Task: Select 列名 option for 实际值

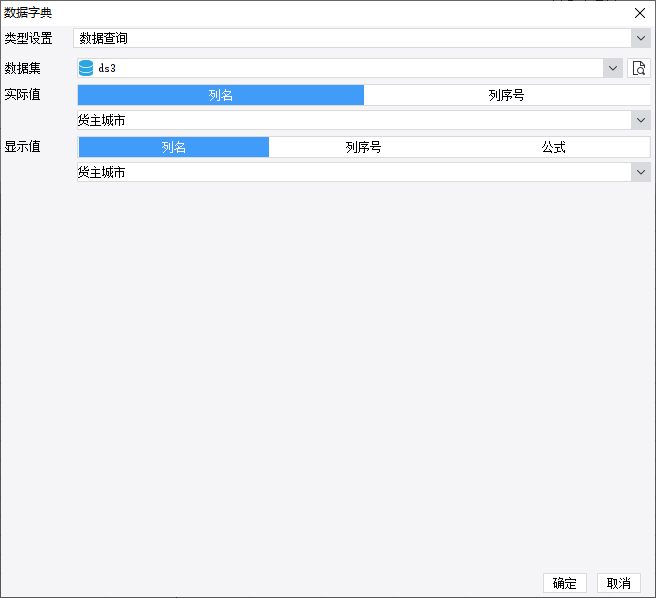Action: point(221,95)
